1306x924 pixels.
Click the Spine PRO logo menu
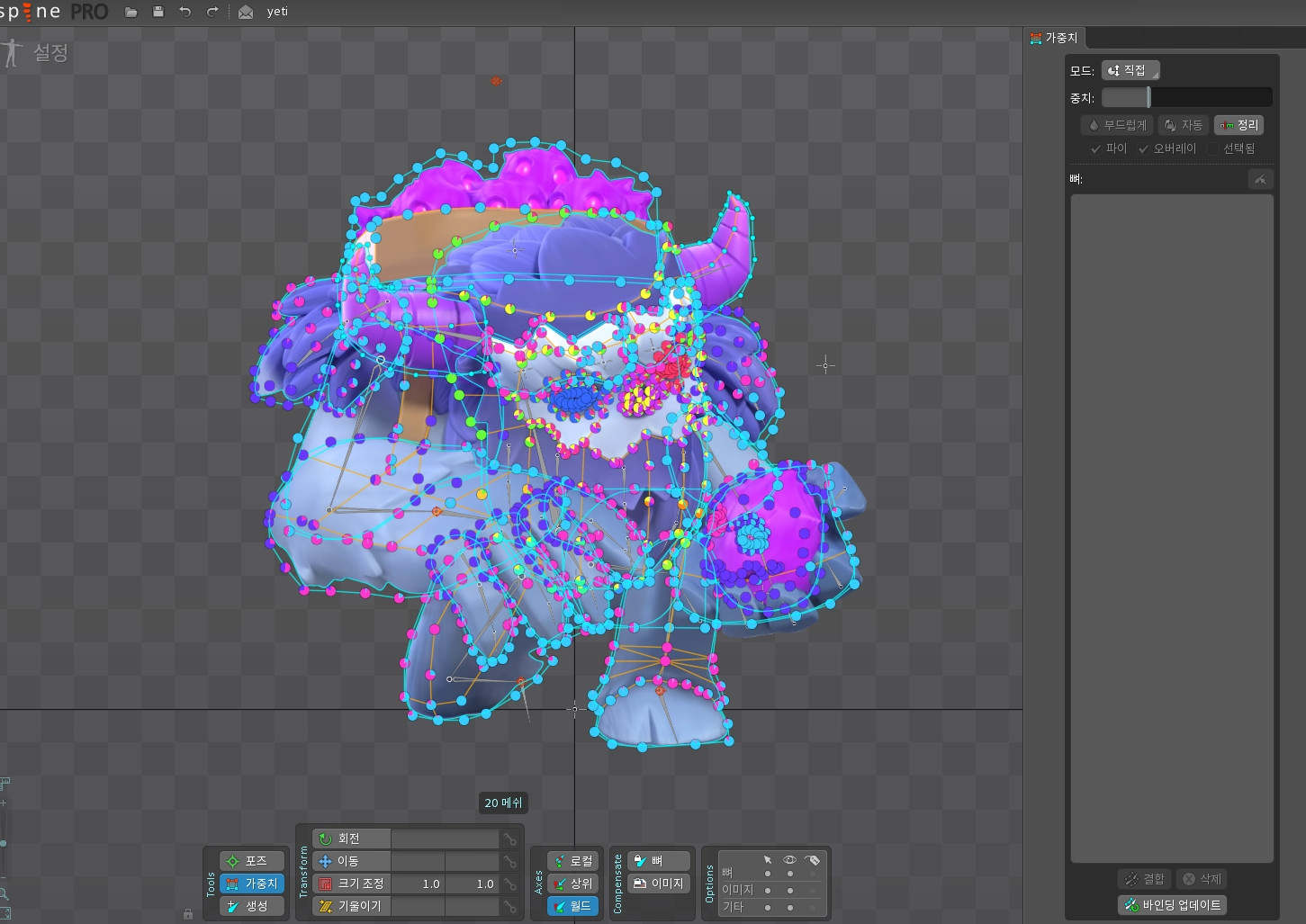[55, 12]
